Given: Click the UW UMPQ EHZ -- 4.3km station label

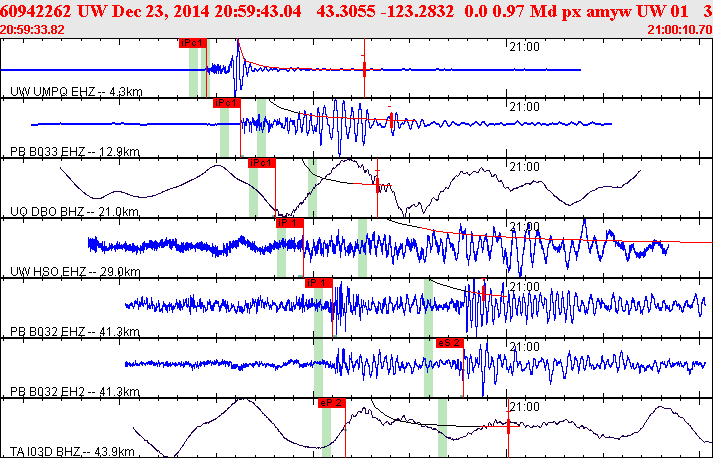Looking at the screenshot, I should point(76,91).
